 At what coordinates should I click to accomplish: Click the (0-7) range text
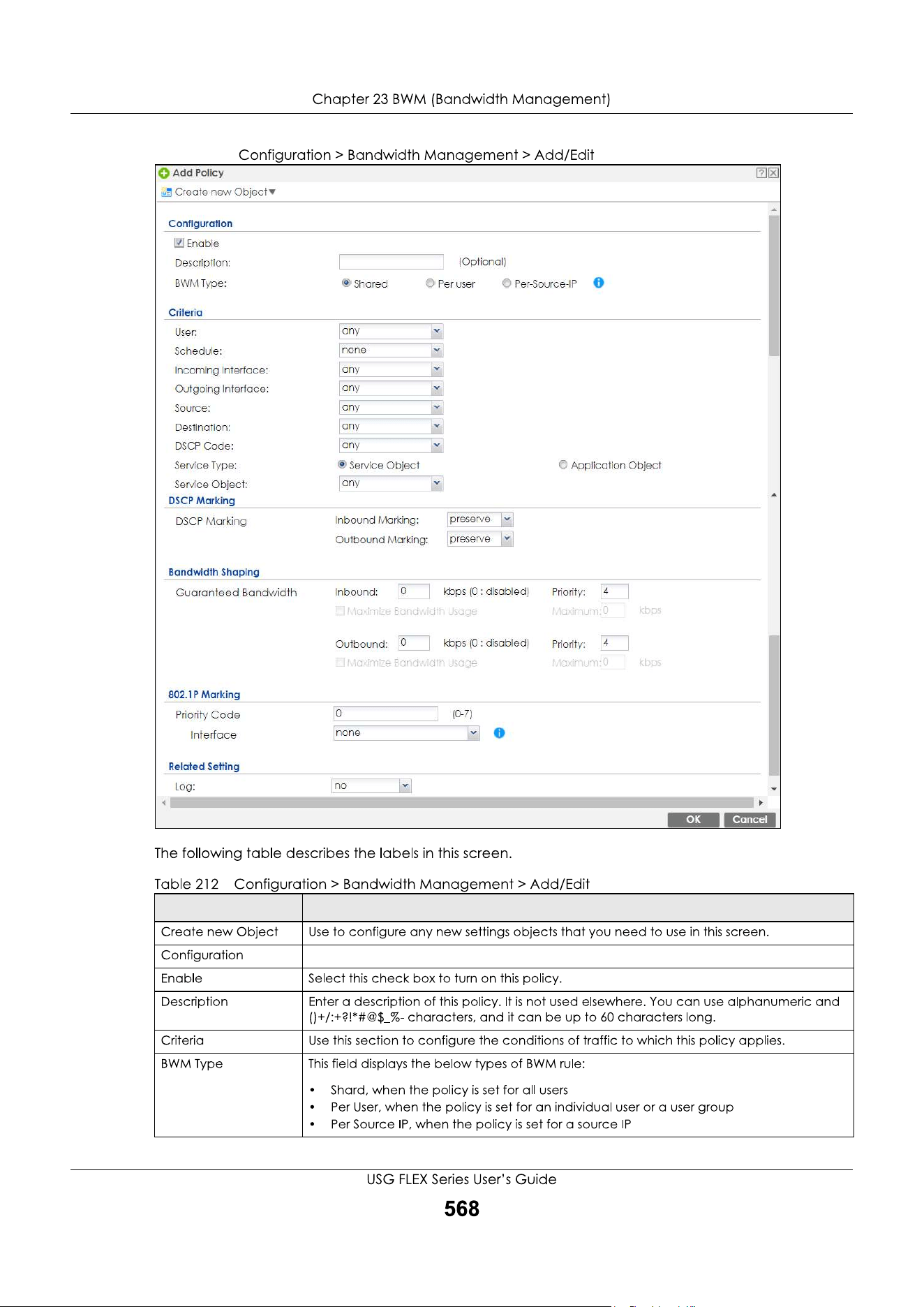pos(462,714)
